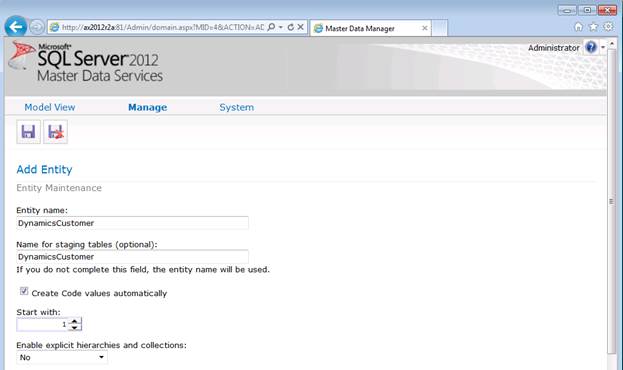
Task: Open the browser Home icon
Action: (x=578, y=27)
